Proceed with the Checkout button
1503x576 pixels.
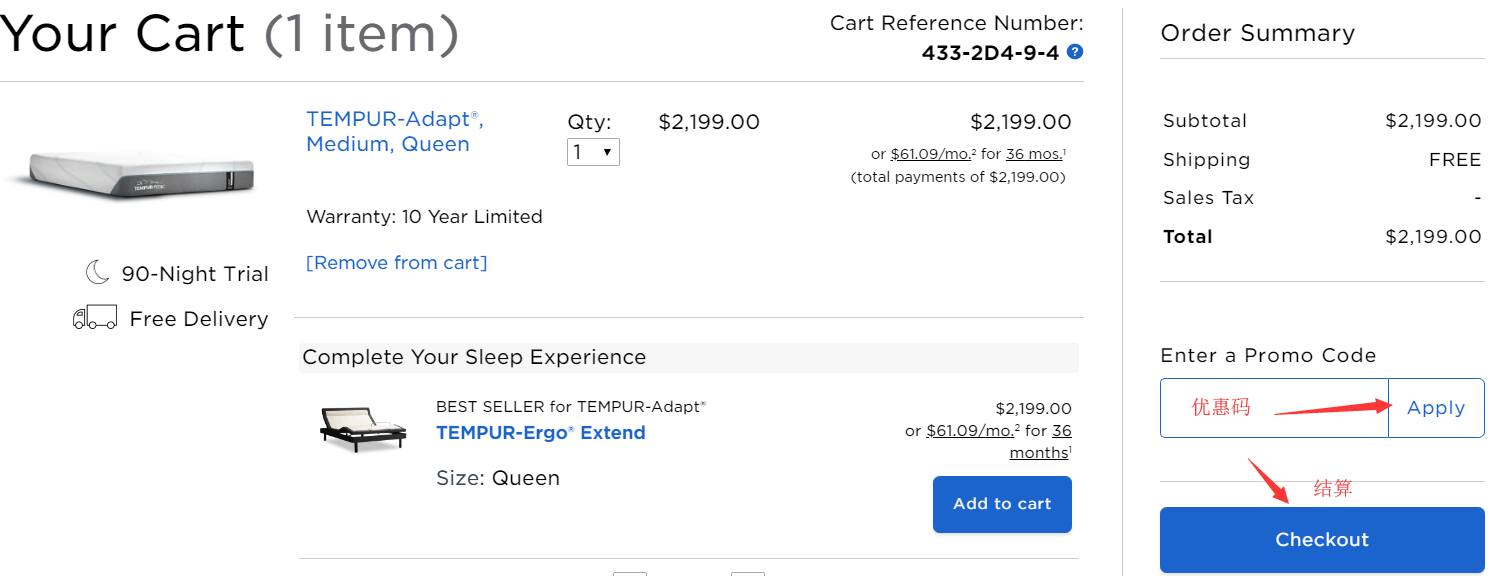coord(1321,540)
